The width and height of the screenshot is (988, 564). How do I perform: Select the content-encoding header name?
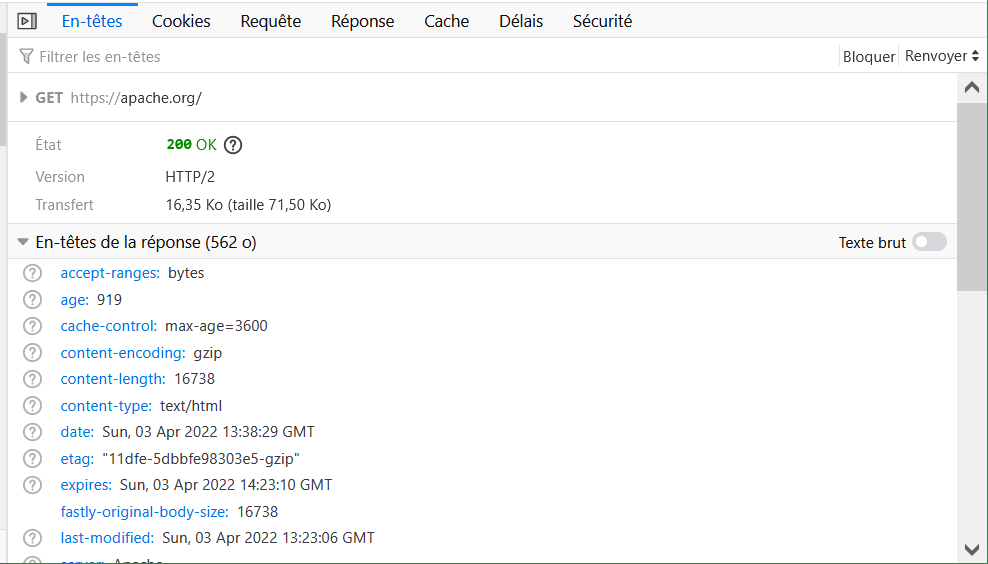(123, 353)
